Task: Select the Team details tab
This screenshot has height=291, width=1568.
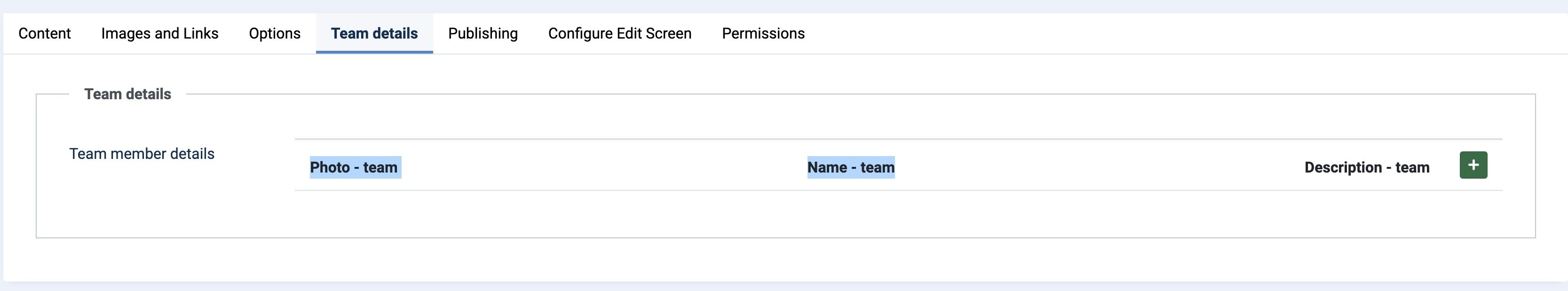Action: pyautogui.click(x=374, y=33)
